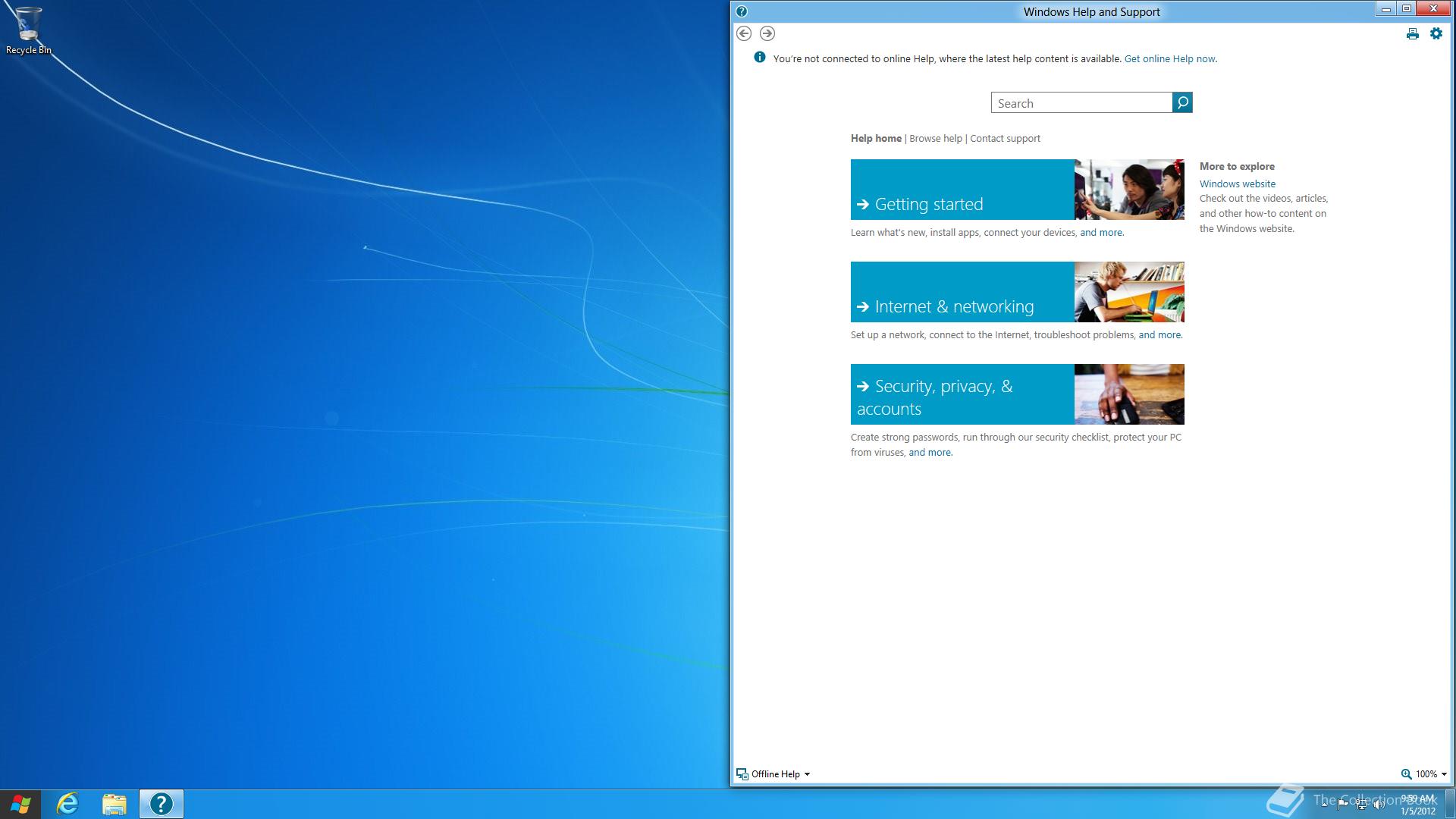Open Help settings gear
This screenshot has height=819, width=1456.
(x=1436, y=33)
